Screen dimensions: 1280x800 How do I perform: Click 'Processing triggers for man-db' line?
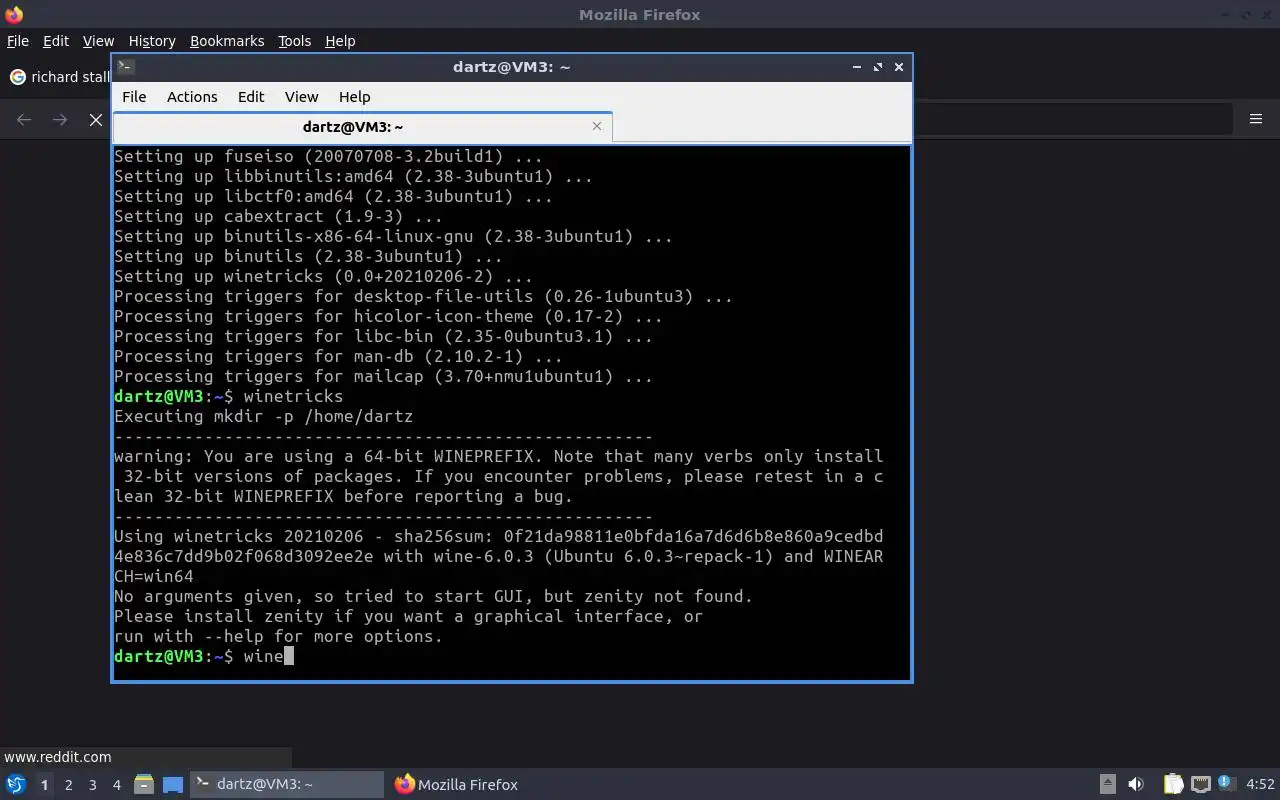point(338,356)
